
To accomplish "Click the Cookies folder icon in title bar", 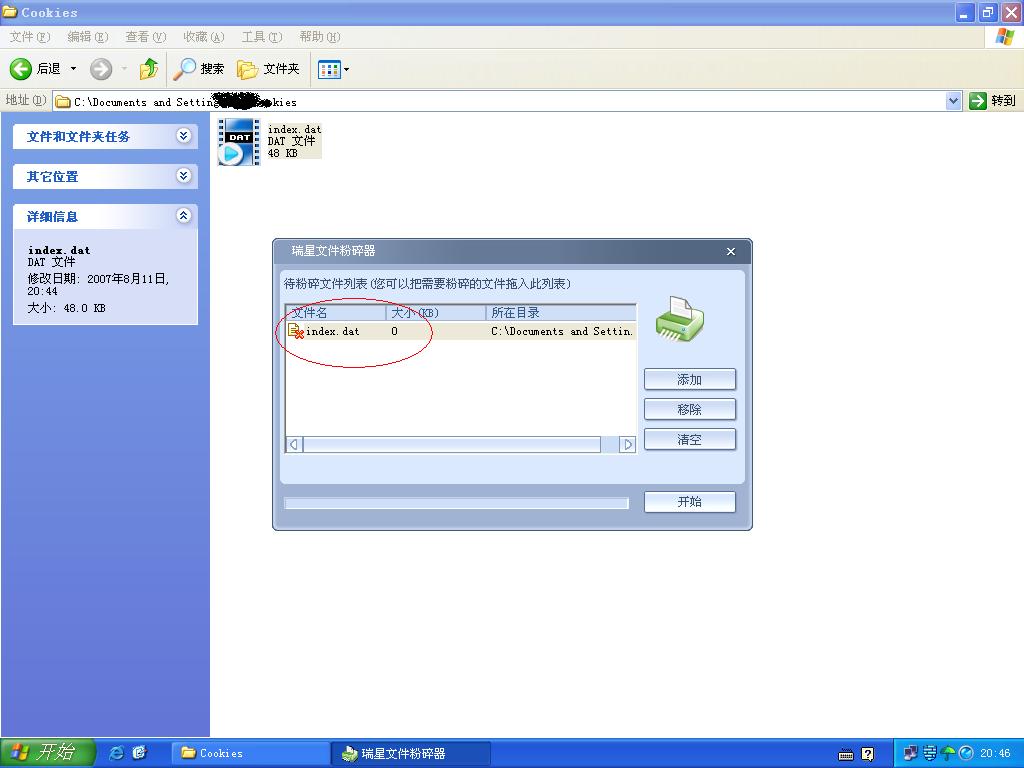I will pos(10,12).
